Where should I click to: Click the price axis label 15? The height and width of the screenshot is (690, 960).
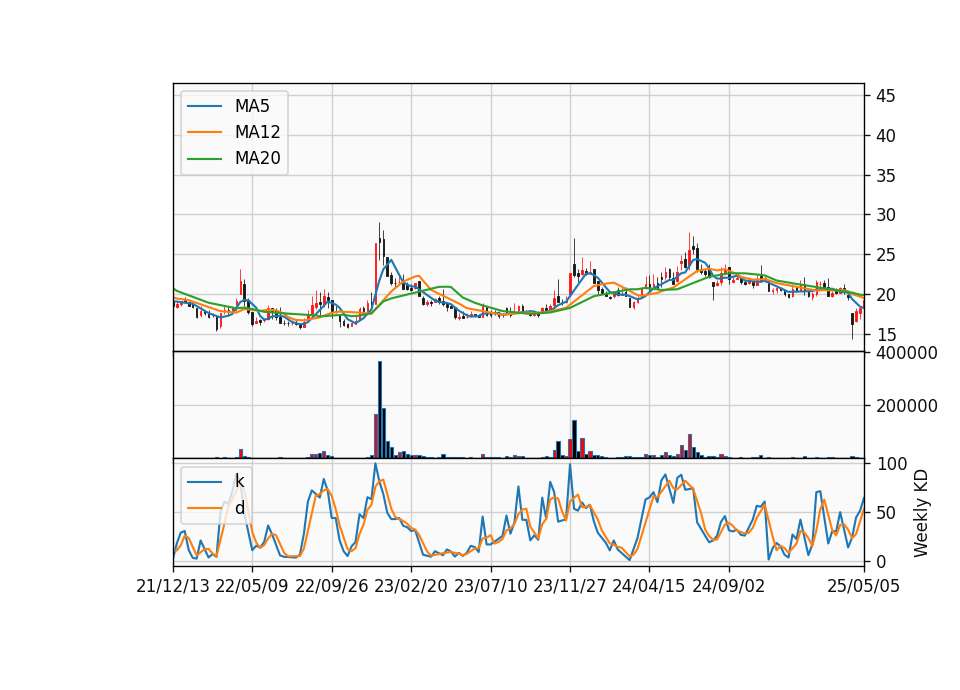[x=885, y=334]
